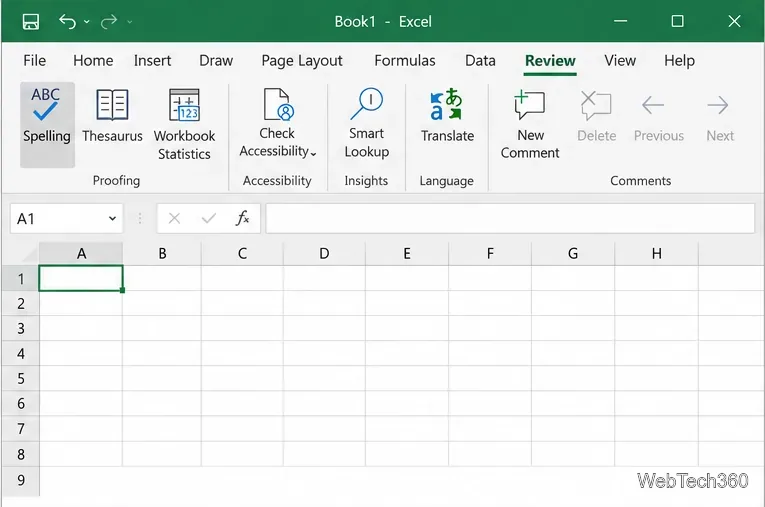Switch to the Formulas tab
765x507 pixels.
point(404,61)
